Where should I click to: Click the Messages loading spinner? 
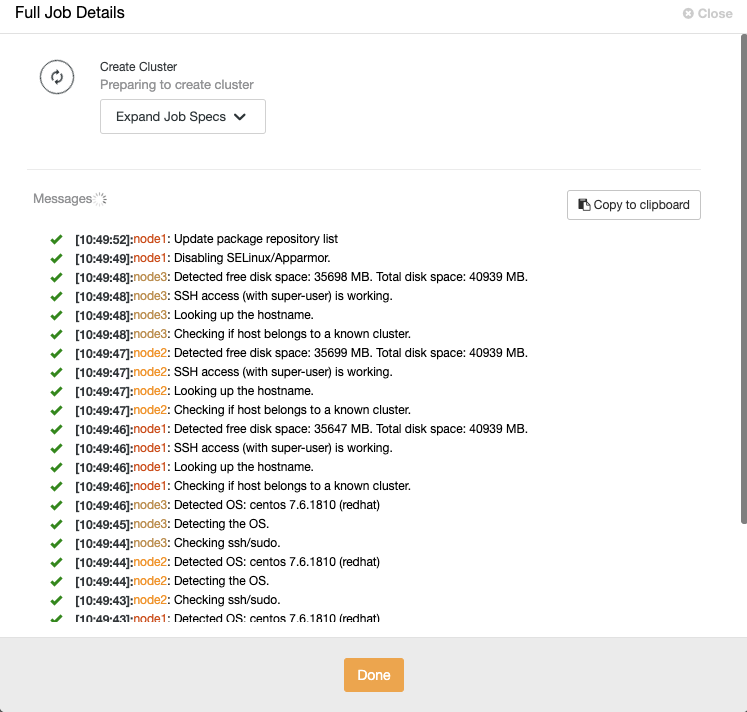coord(100,199)
